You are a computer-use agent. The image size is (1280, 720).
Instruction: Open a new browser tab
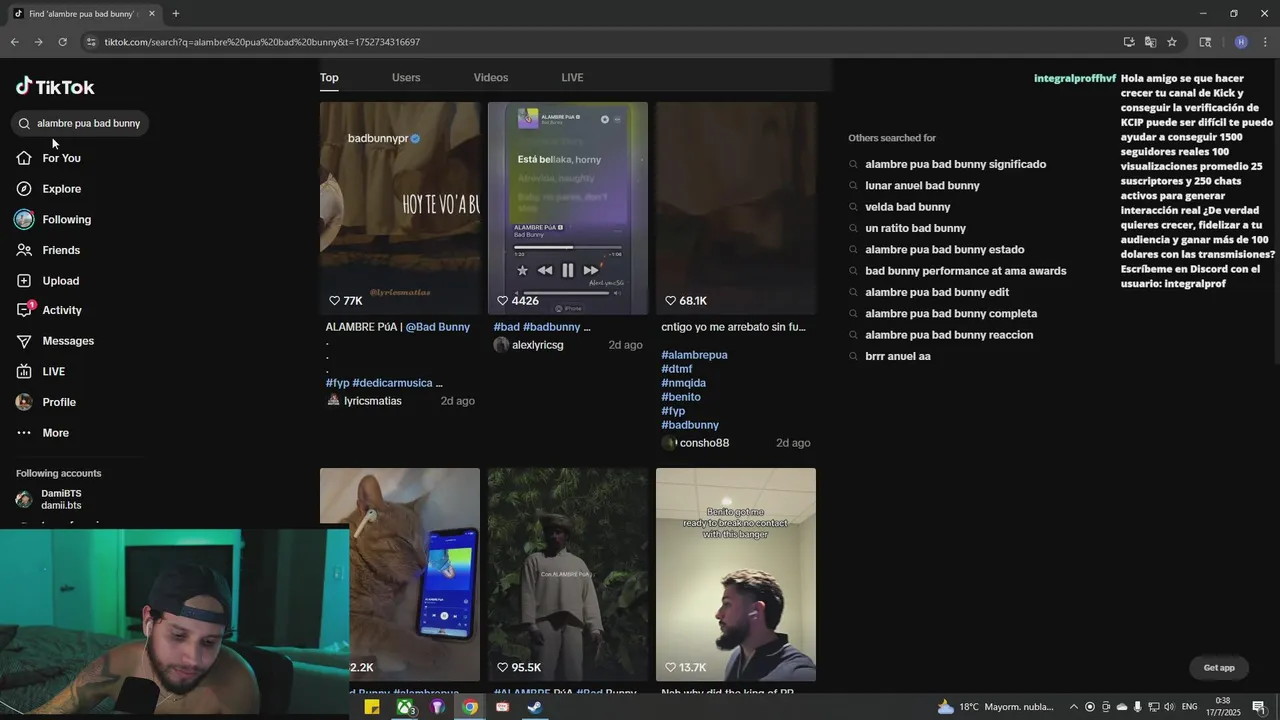pos(176,14)
